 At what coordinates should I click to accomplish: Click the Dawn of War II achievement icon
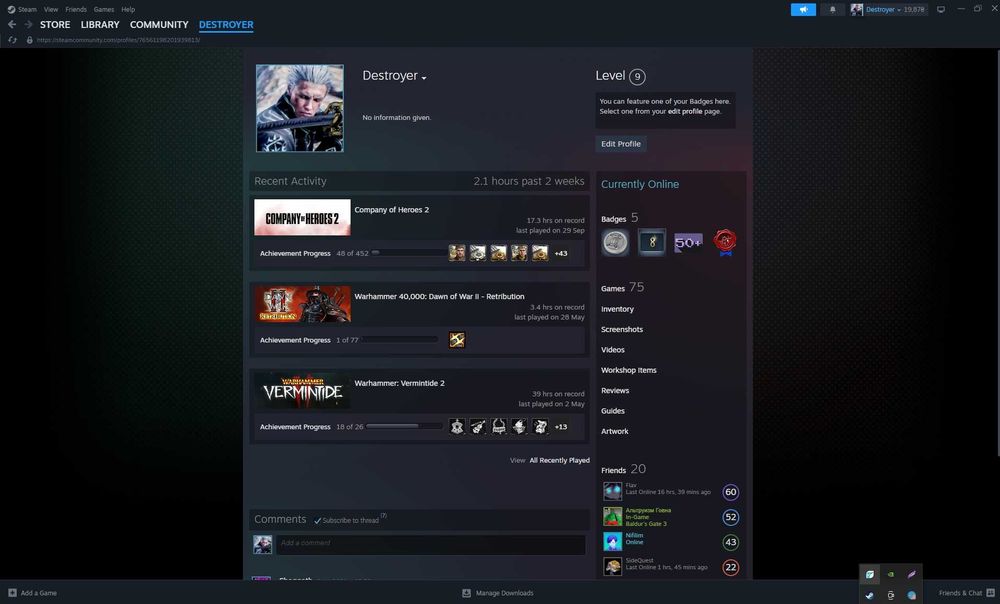coord(457,340)
